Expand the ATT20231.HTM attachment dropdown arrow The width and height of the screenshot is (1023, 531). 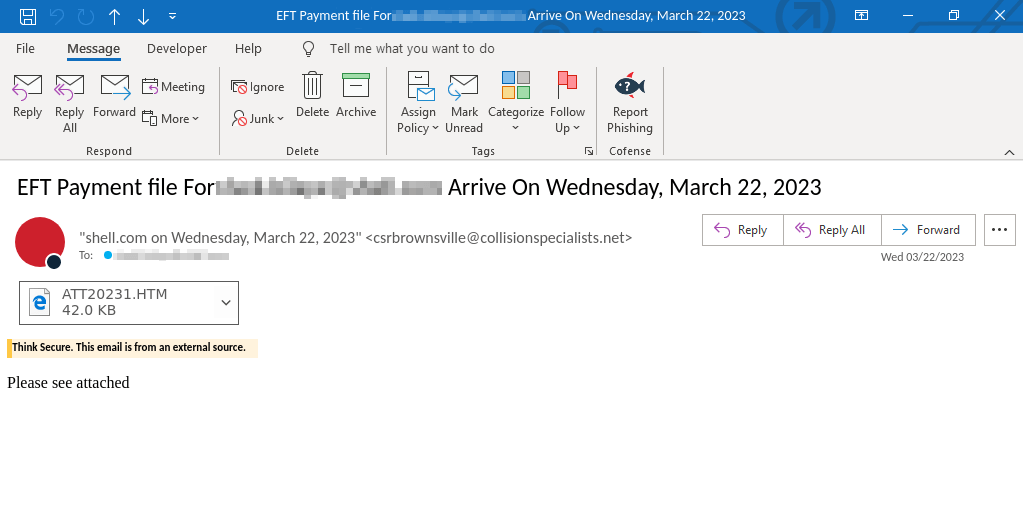(x=226, y=303)
